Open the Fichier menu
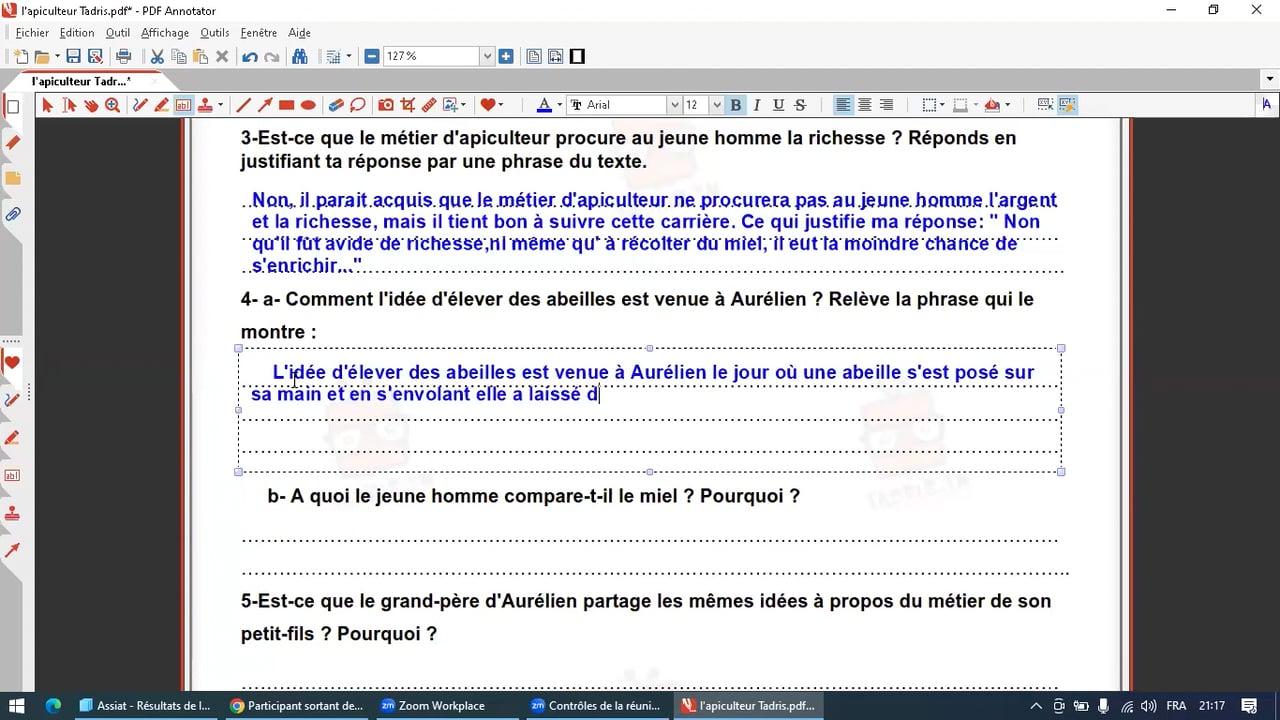Image resolution: width=1280 pixels, height=720 pixels. (32, 33)
